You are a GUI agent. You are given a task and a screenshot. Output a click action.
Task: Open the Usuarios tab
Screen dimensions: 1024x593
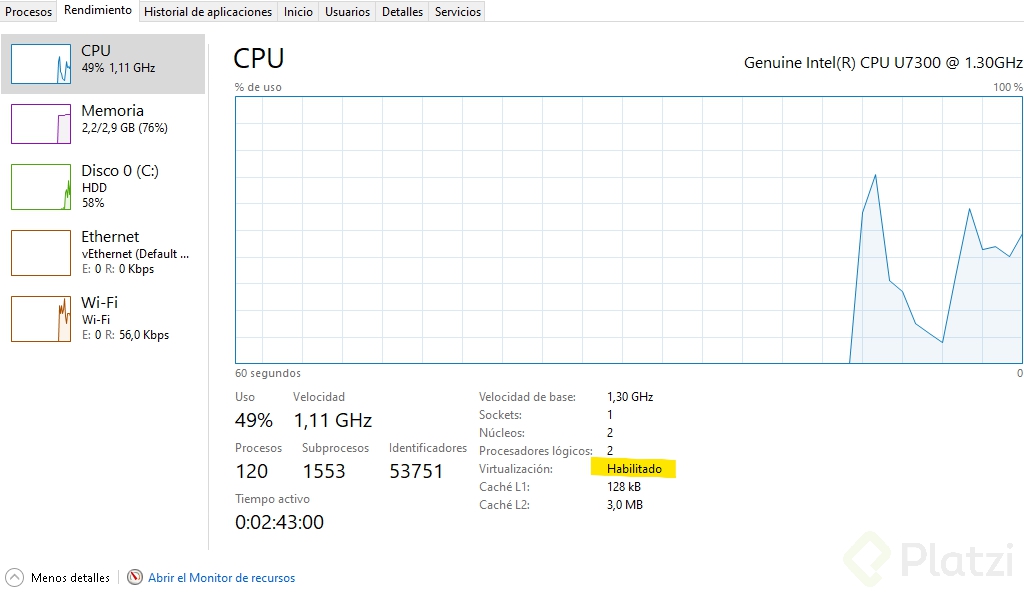(x=348, y=12)
